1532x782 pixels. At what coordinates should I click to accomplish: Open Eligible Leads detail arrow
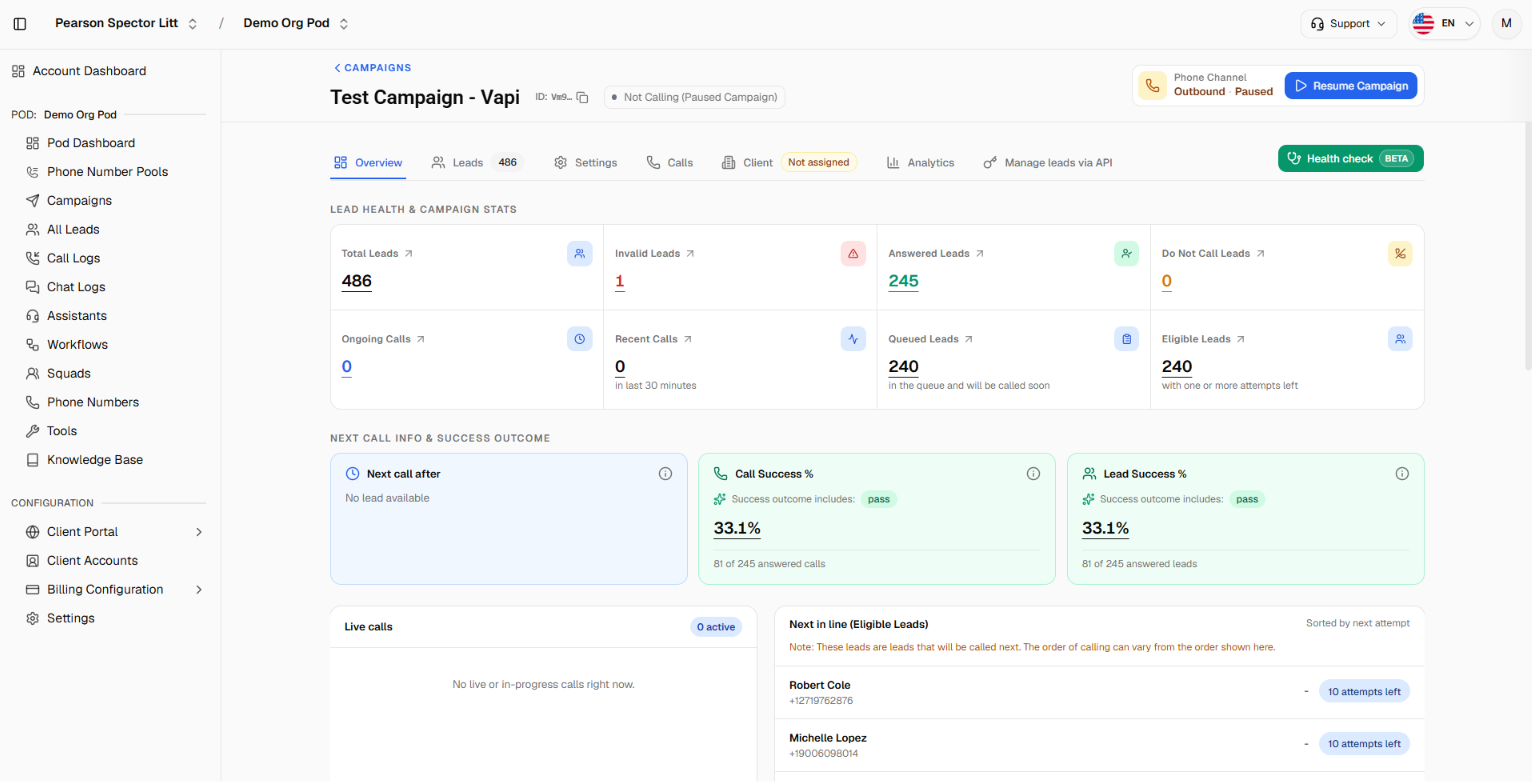coord(1240,339)
